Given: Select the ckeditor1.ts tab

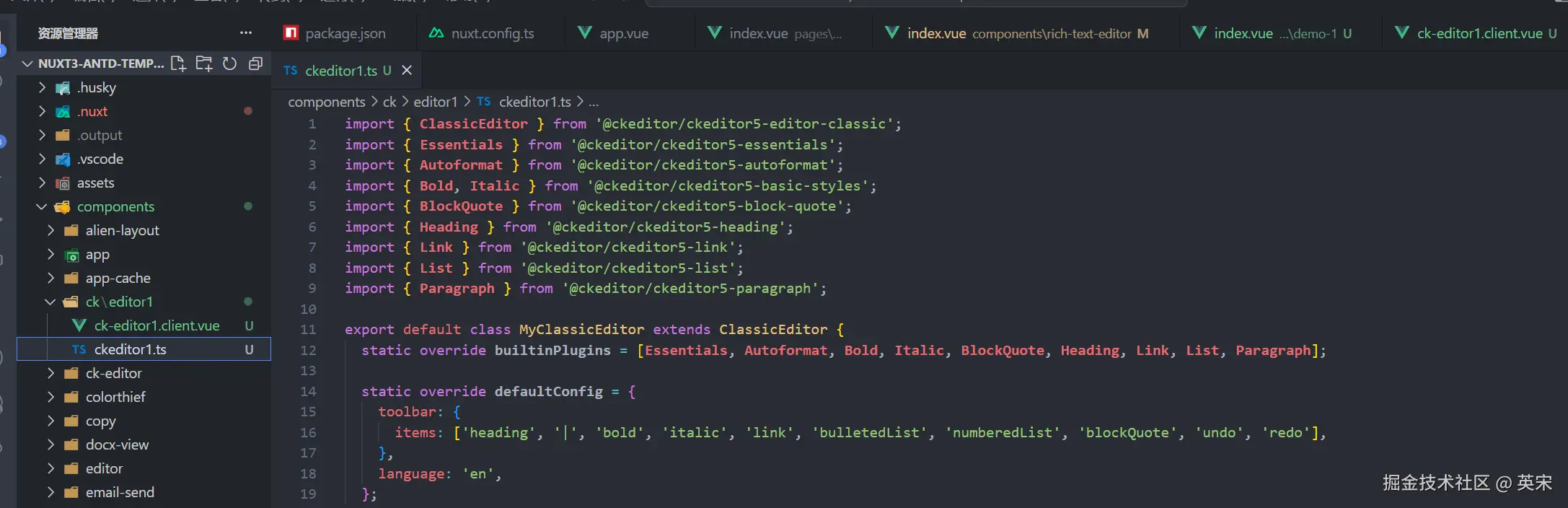Looking at the screenshot, I should click(347, 70).
